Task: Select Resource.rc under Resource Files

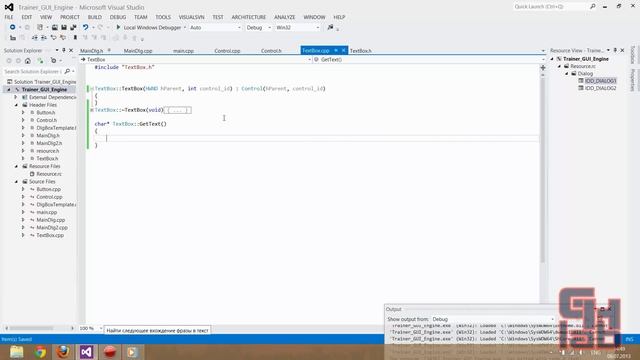Action: click(49, 174)
